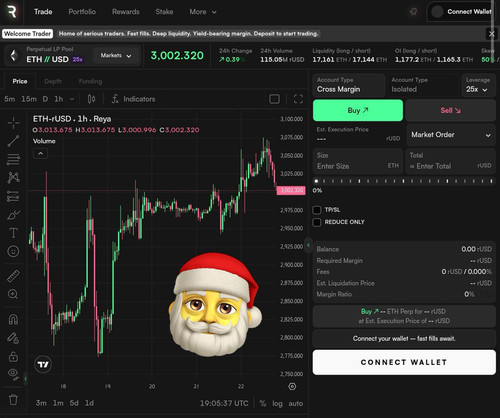Click the TradingView logo on chart
The height and width of the screenshot is (418, 500).
click(x=43, y=364)
